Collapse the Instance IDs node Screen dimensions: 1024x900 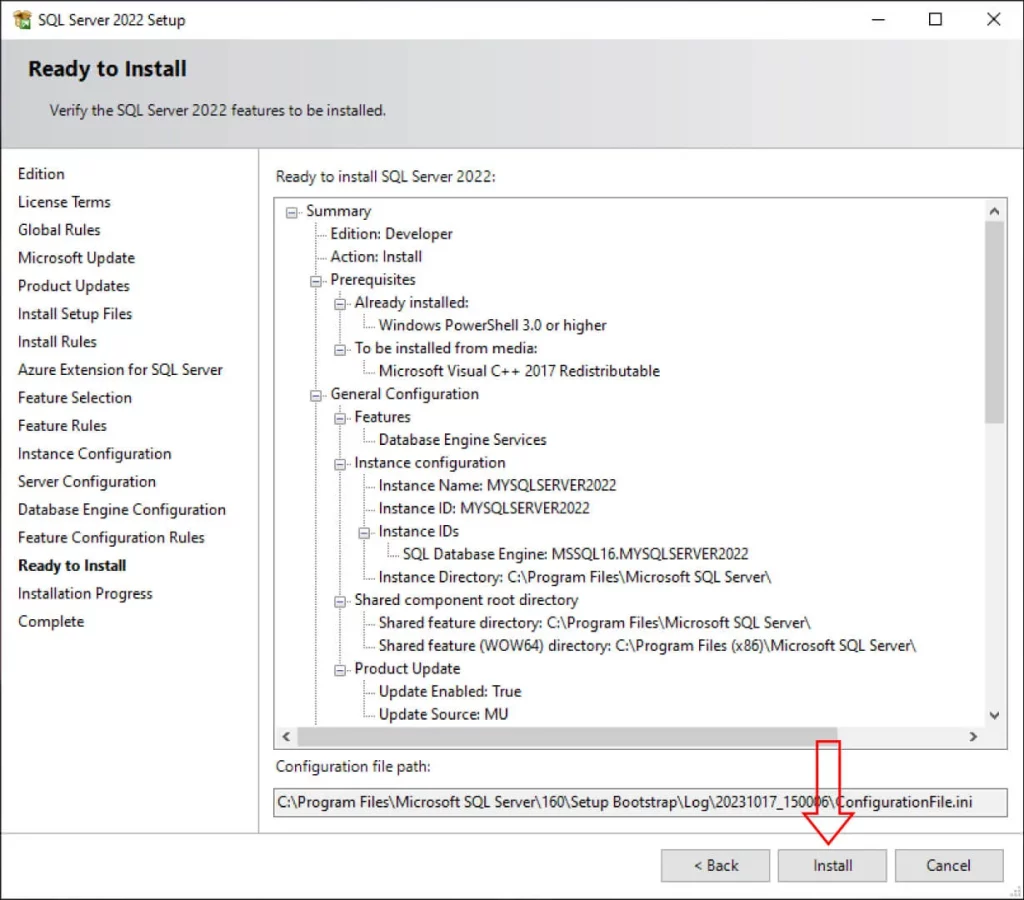363,531
